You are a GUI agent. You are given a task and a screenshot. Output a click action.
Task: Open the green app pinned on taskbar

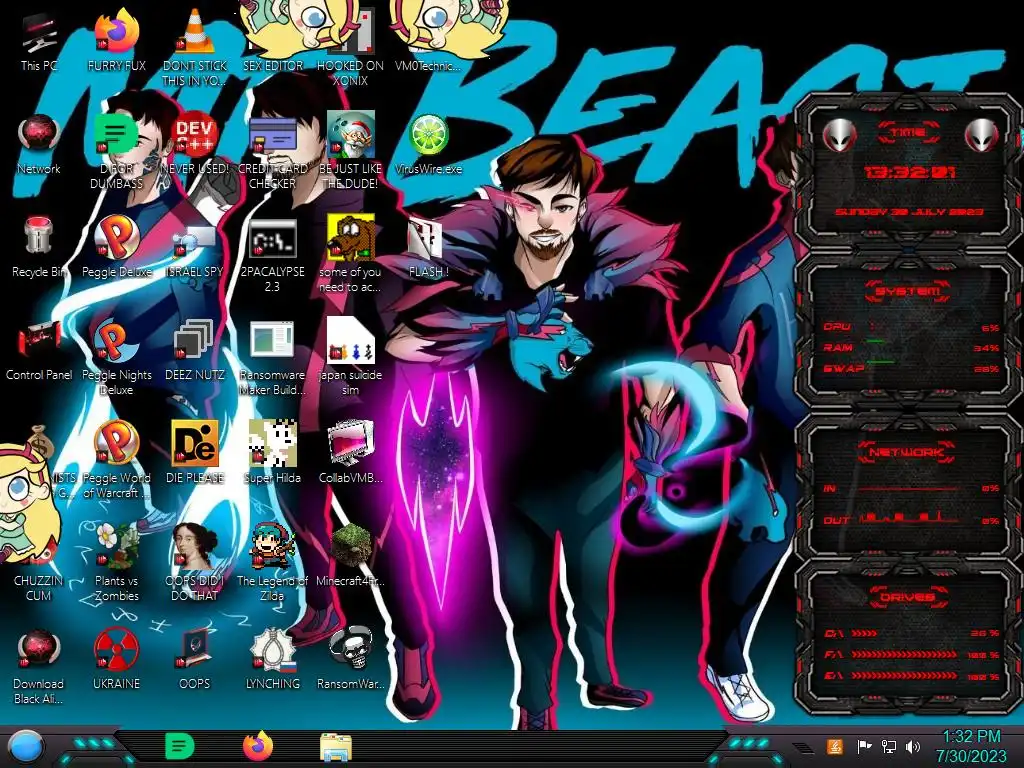tap(180, 746)
